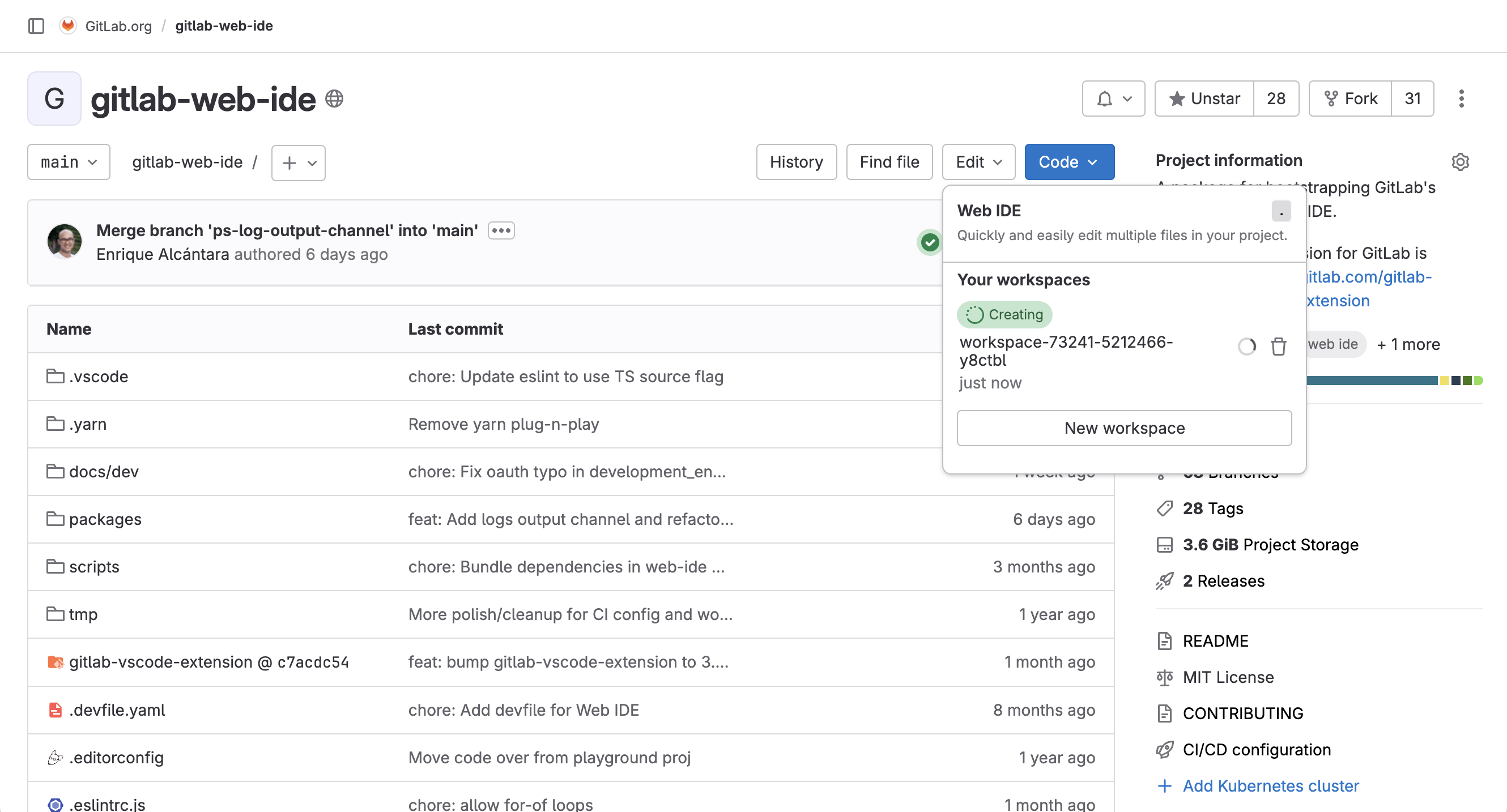Expand the Code button dropdown

tap(1069, 161)
